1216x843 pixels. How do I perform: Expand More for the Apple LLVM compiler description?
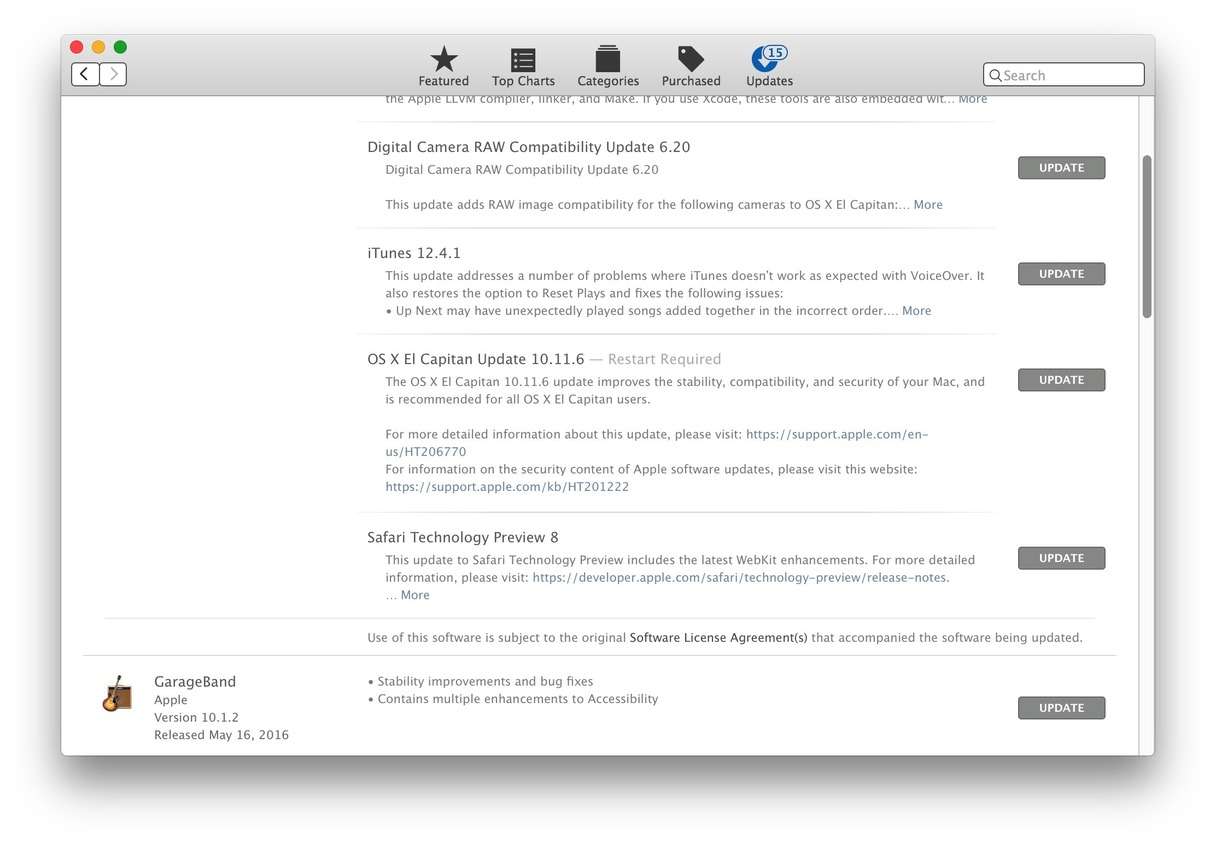click(x=973, y=99)
